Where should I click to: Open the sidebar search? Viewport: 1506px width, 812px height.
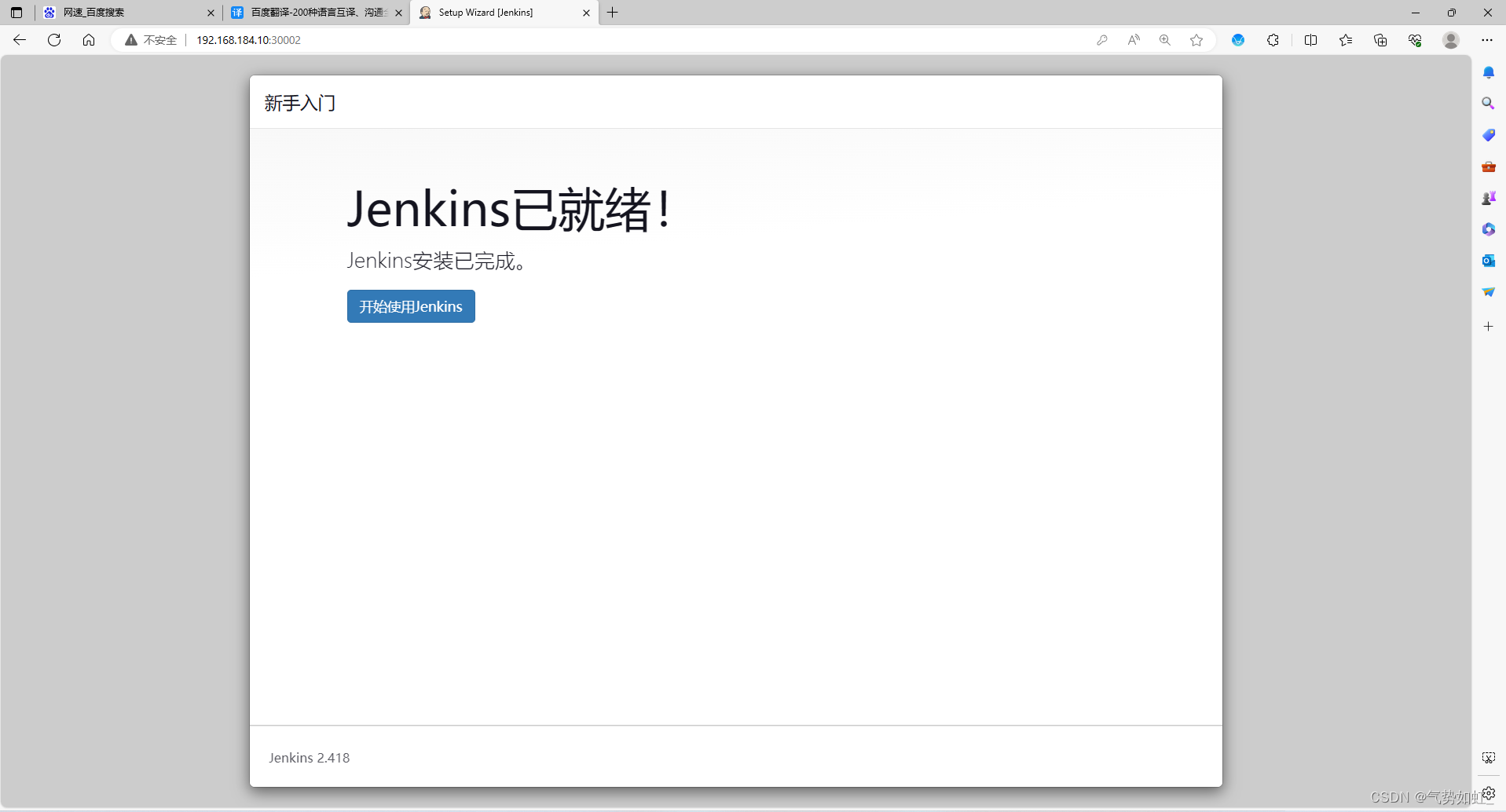click(1489, 104)
